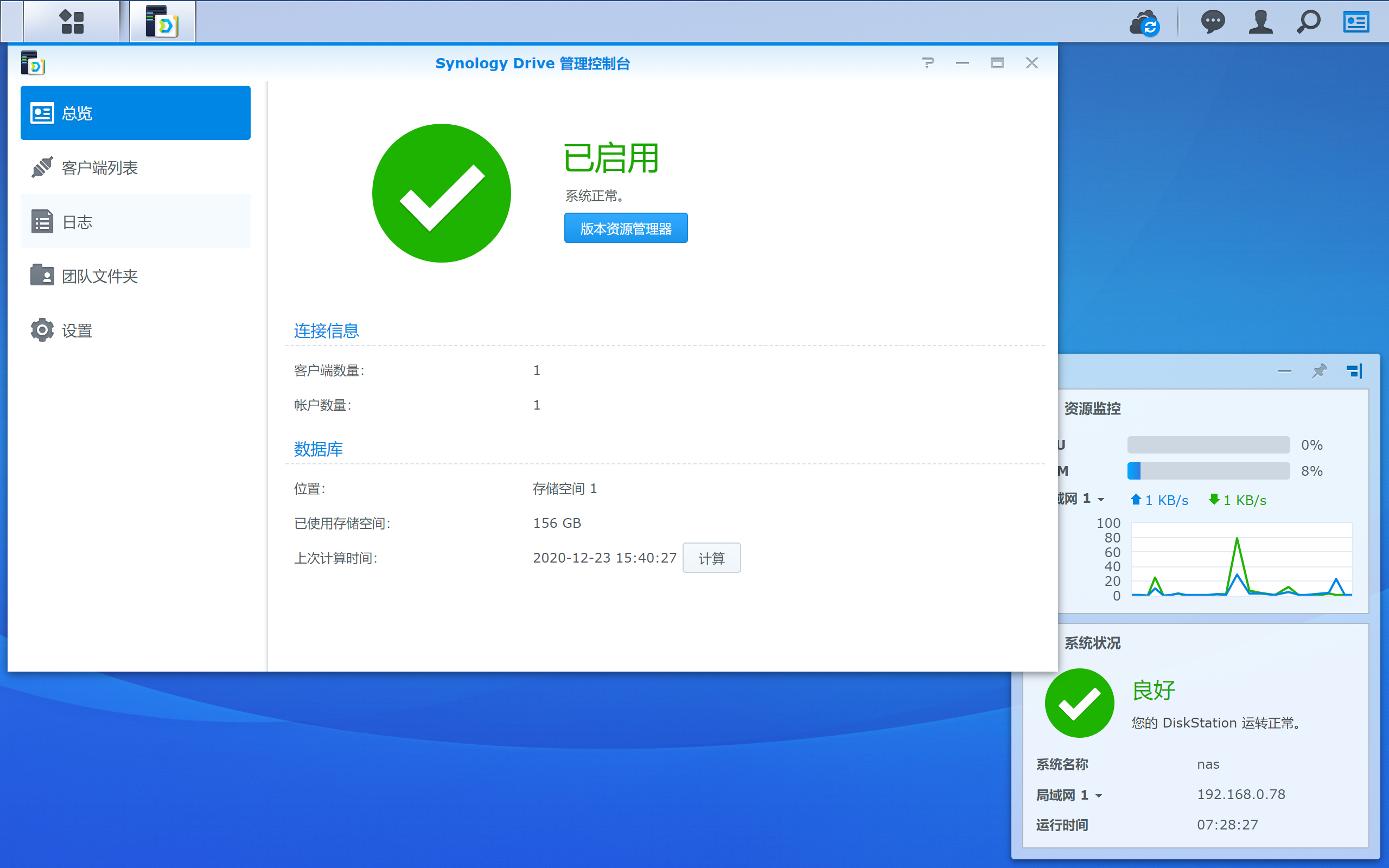The height and width of the screenshot is (868, 1389).
Task: Open the user account options icon
Action: [1261, 22]
